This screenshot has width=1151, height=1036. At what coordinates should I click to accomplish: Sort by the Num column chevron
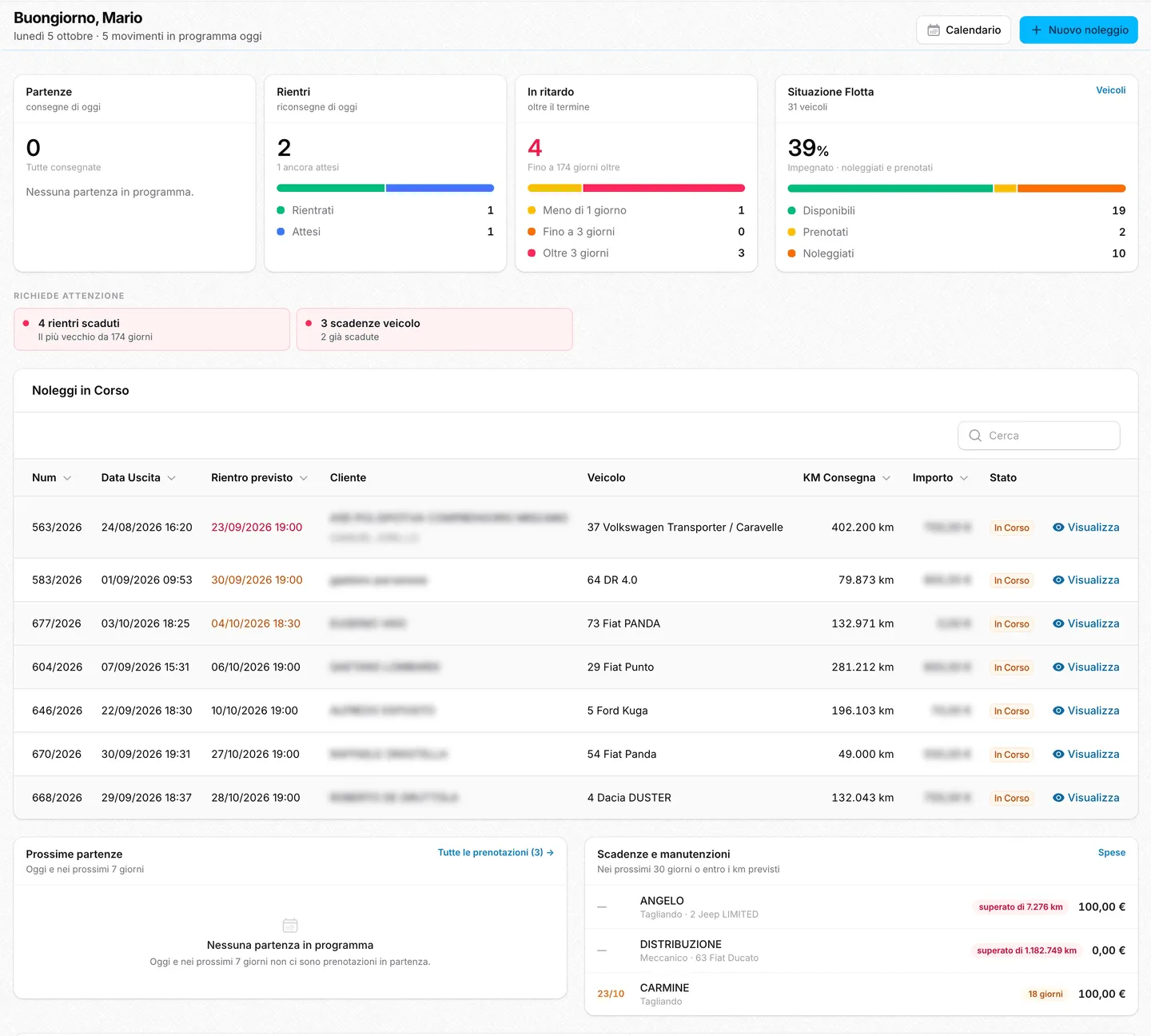point(67,478)
